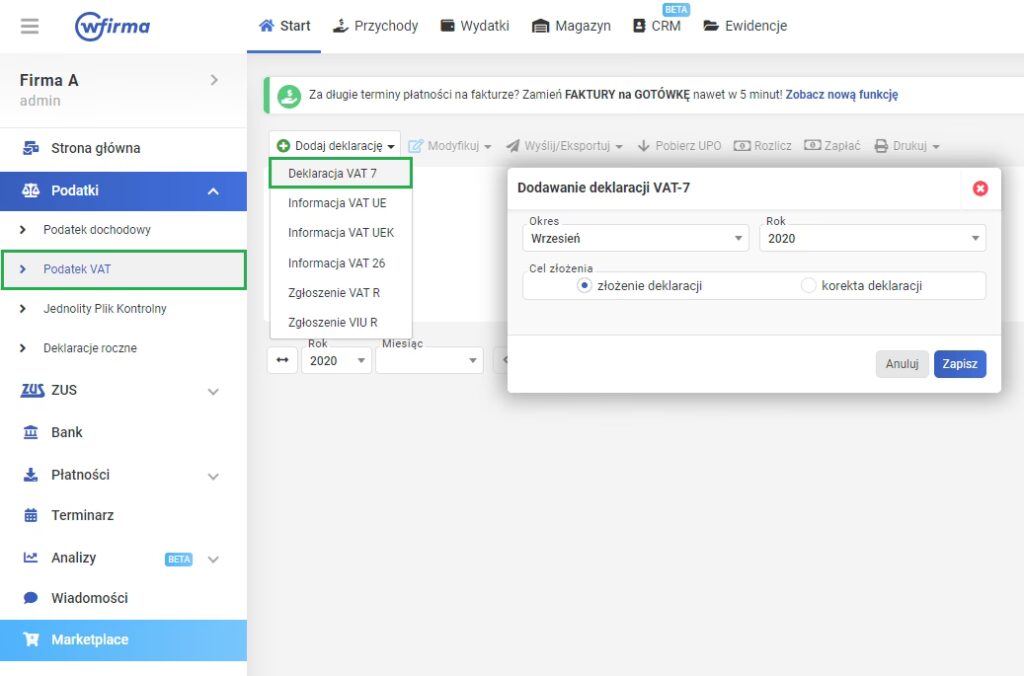This screenshot has height=676, width=1024.
Task: Go to Strona główna in sidebar
Action: 95,148
